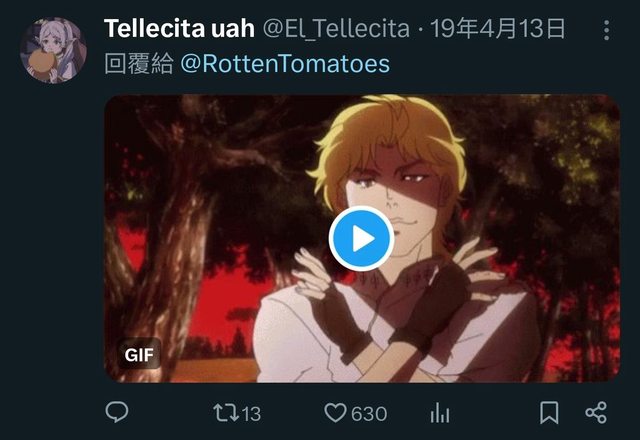Image resolution: width=640 pixels, height=440 pixels.
Task: Share the tweet via share icon
Action: pos(596,413)
